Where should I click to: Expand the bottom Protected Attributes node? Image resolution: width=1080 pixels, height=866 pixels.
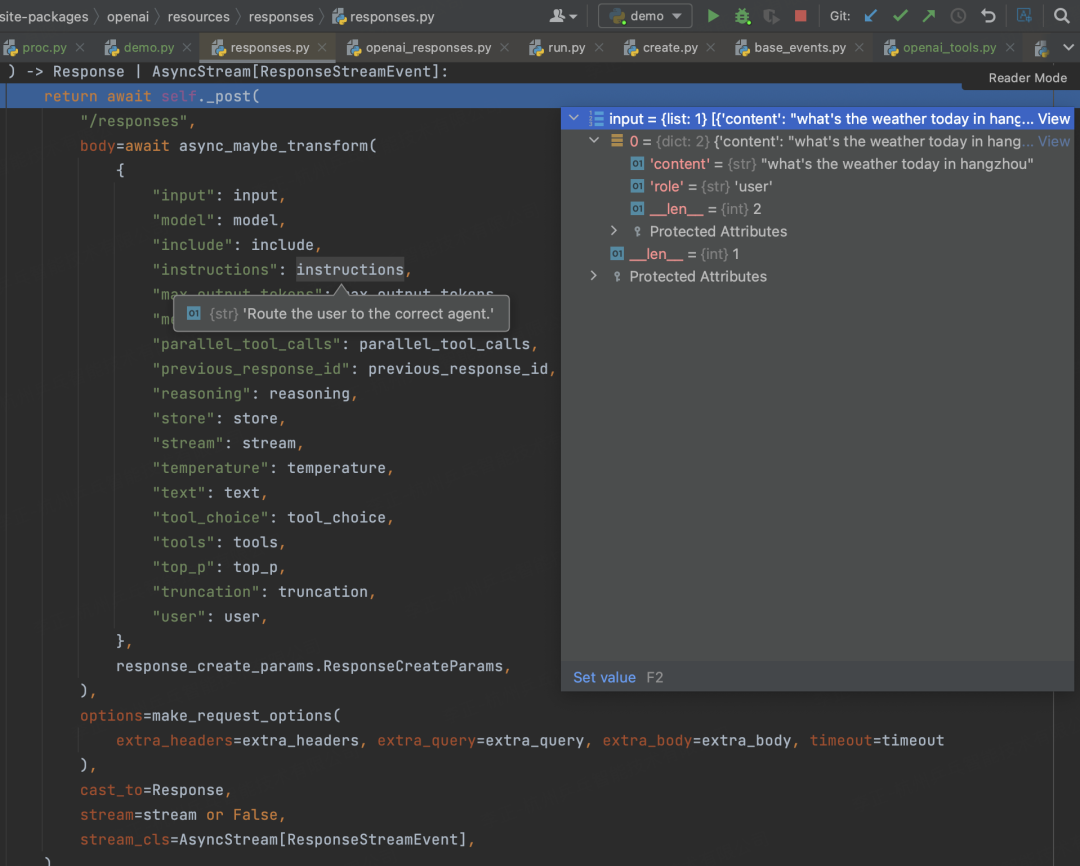coord(594,276)
